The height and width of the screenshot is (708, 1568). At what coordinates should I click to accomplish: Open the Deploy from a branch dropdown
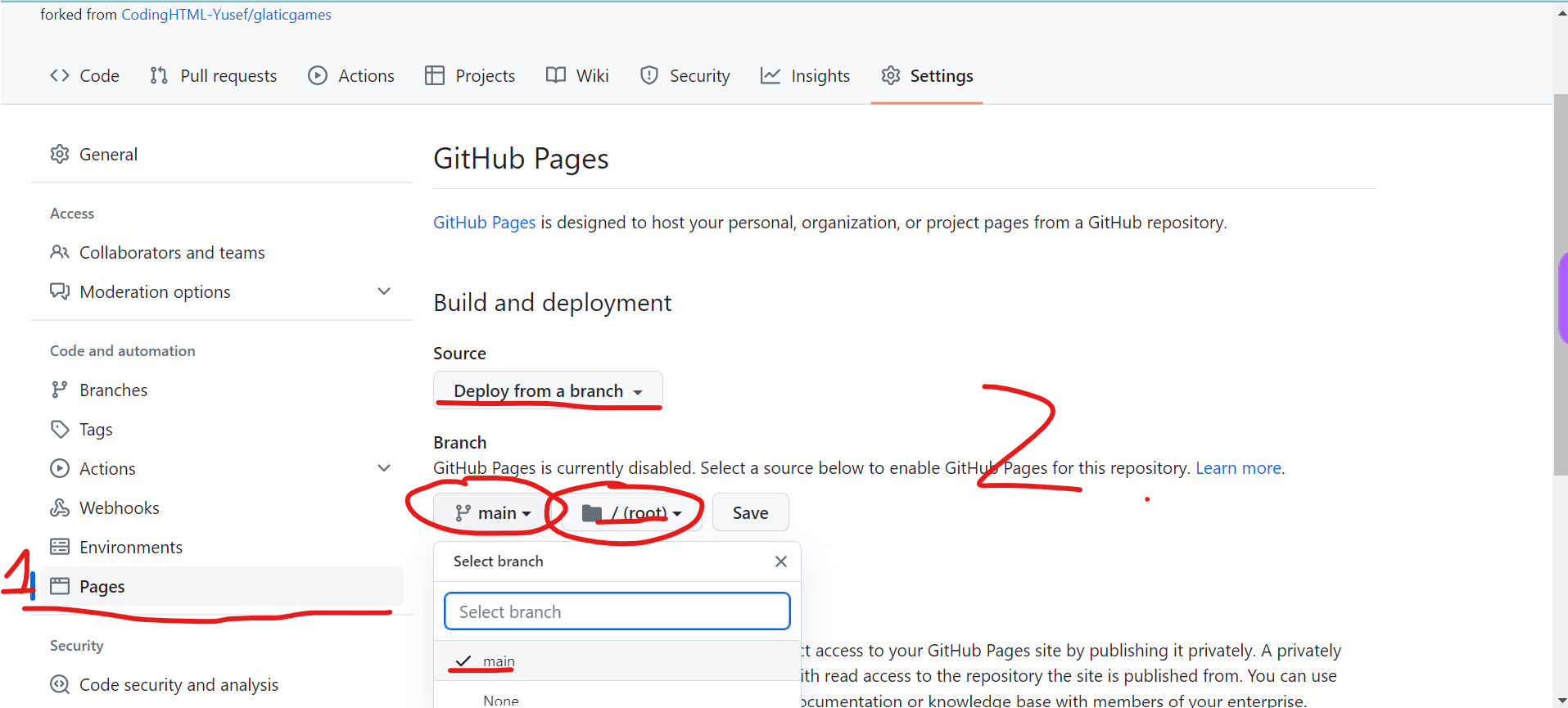click(548, 391)
